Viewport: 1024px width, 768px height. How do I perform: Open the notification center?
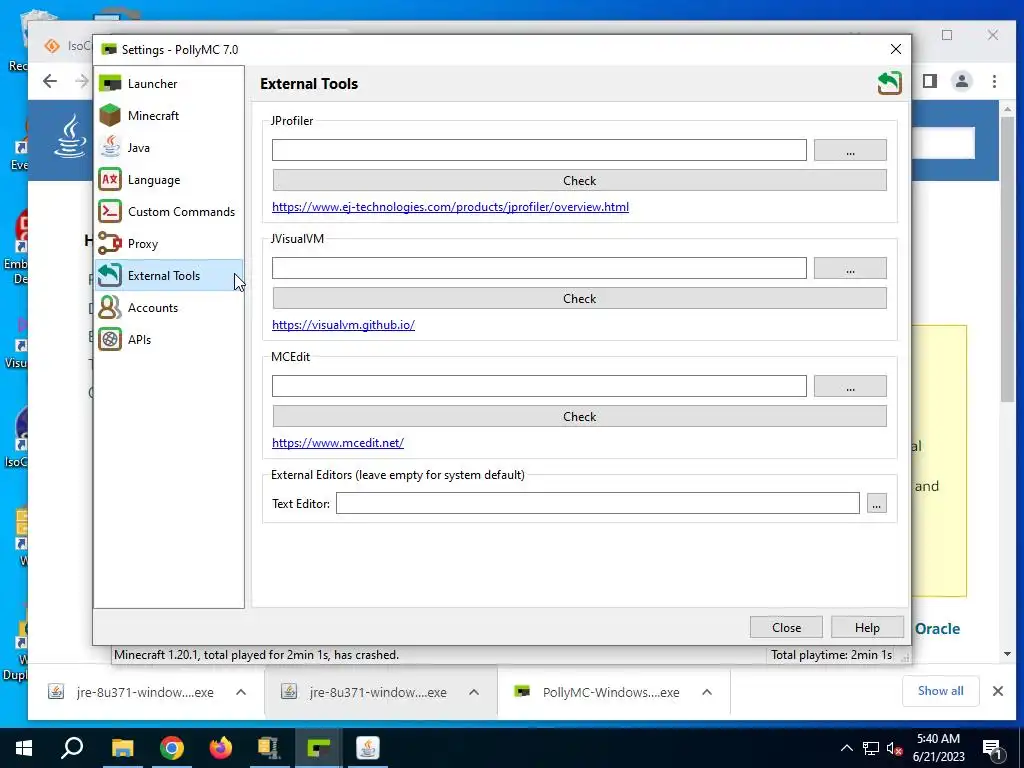992,748
